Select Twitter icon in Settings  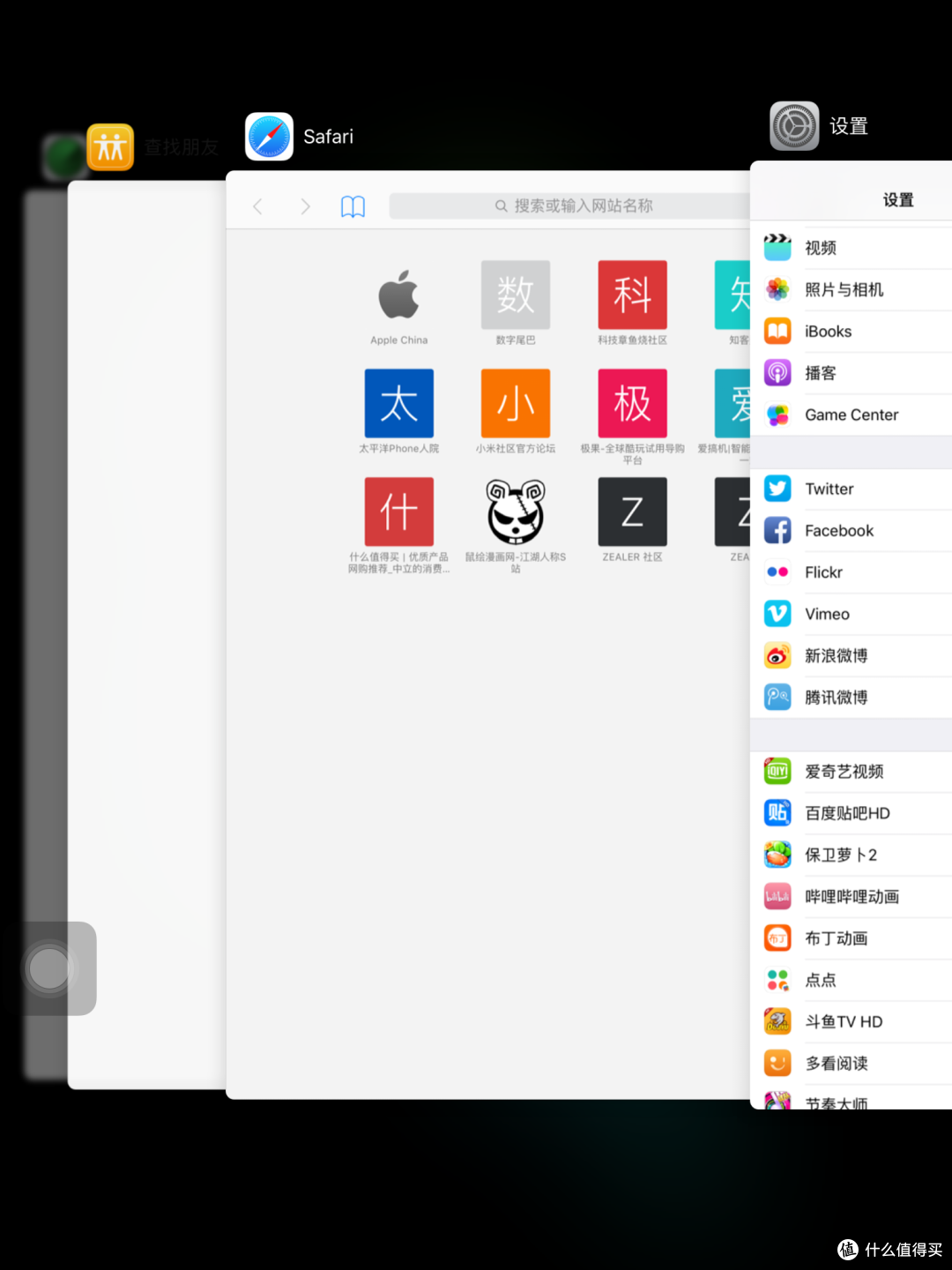pos(777,489)
